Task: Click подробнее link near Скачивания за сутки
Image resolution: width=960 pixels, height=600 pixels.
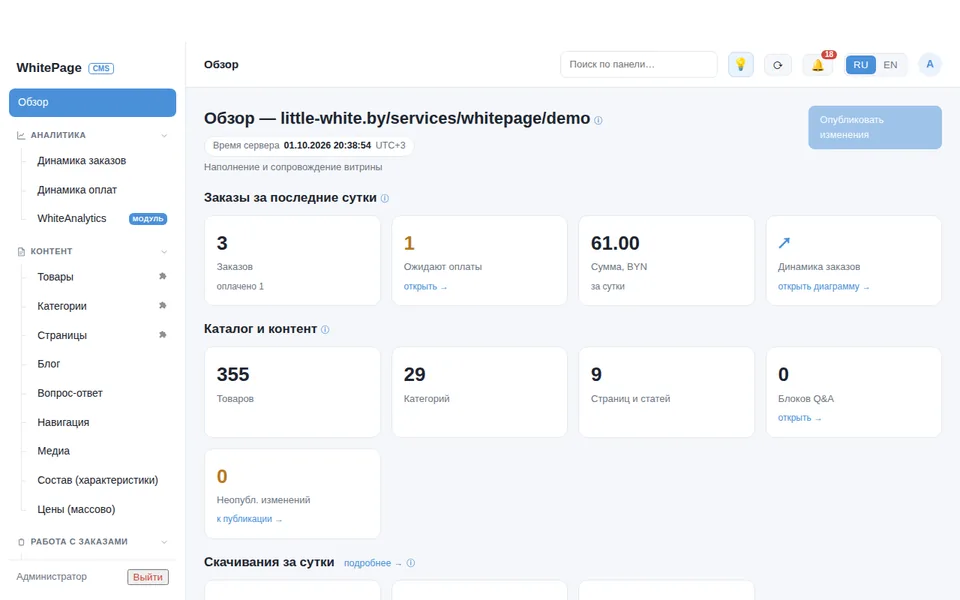Action: coord(372,563)
